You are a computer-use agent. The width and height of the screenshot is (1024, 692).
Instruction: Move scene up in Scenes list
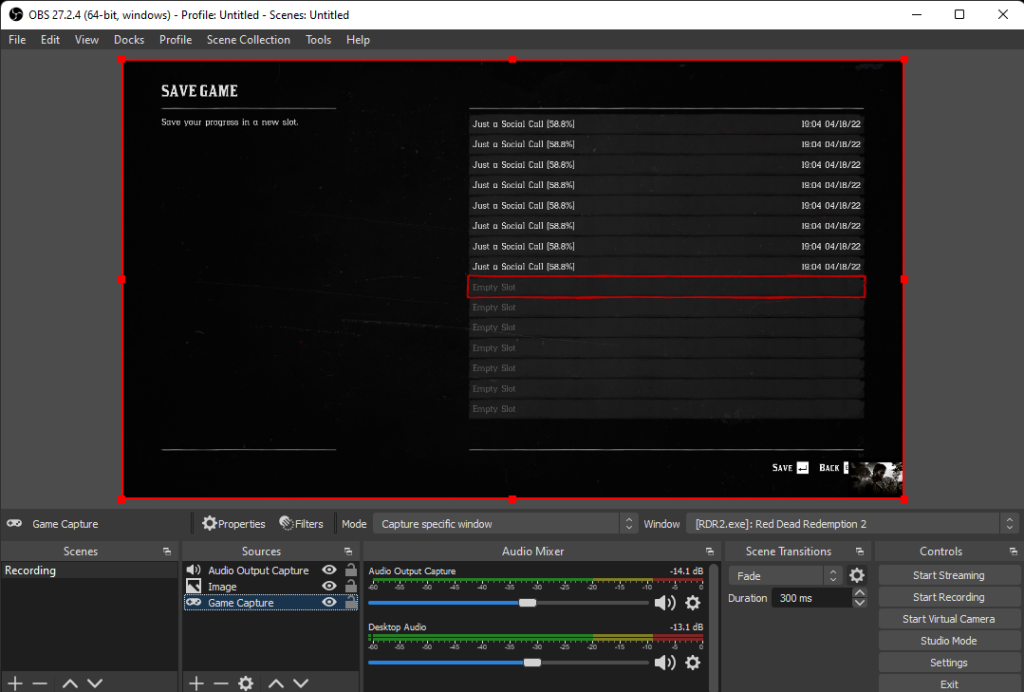click(x=70, y=684)
